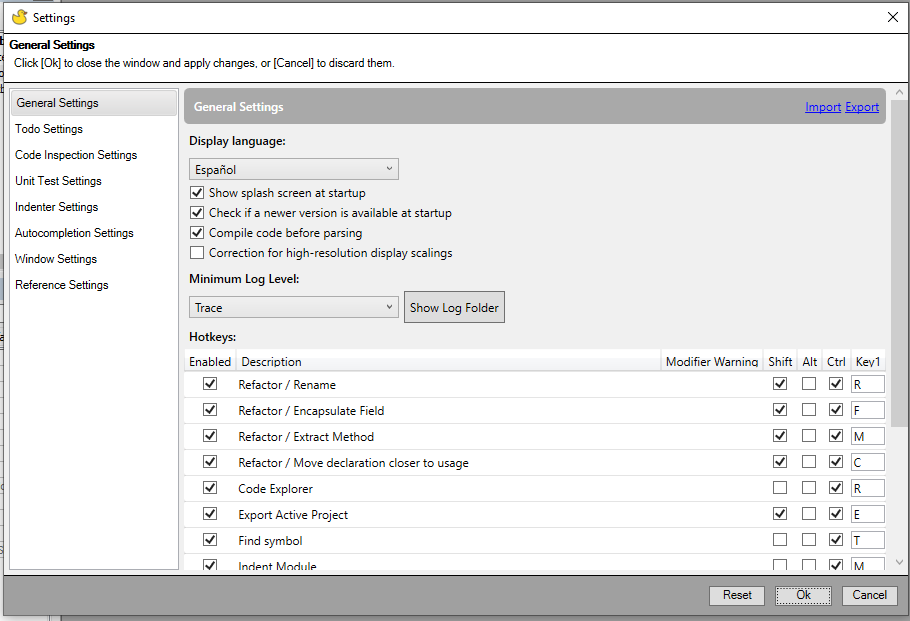Click the vertical scrollbar thumb
The width and height of the screenshot is (910, 621).
(900, 263)
